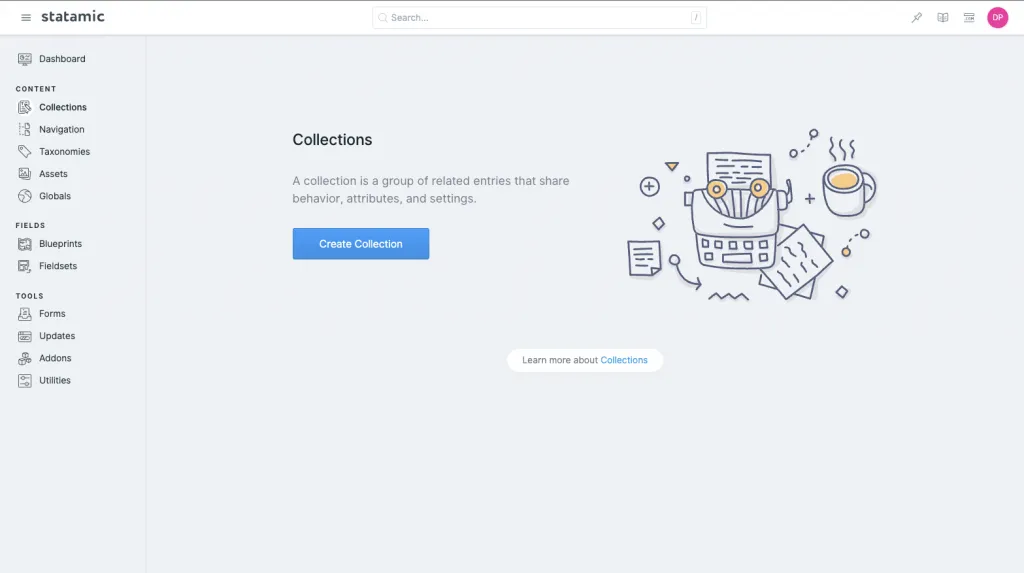Click the statamic logo
The image size is (1024, 573).
tap(72, 16)
